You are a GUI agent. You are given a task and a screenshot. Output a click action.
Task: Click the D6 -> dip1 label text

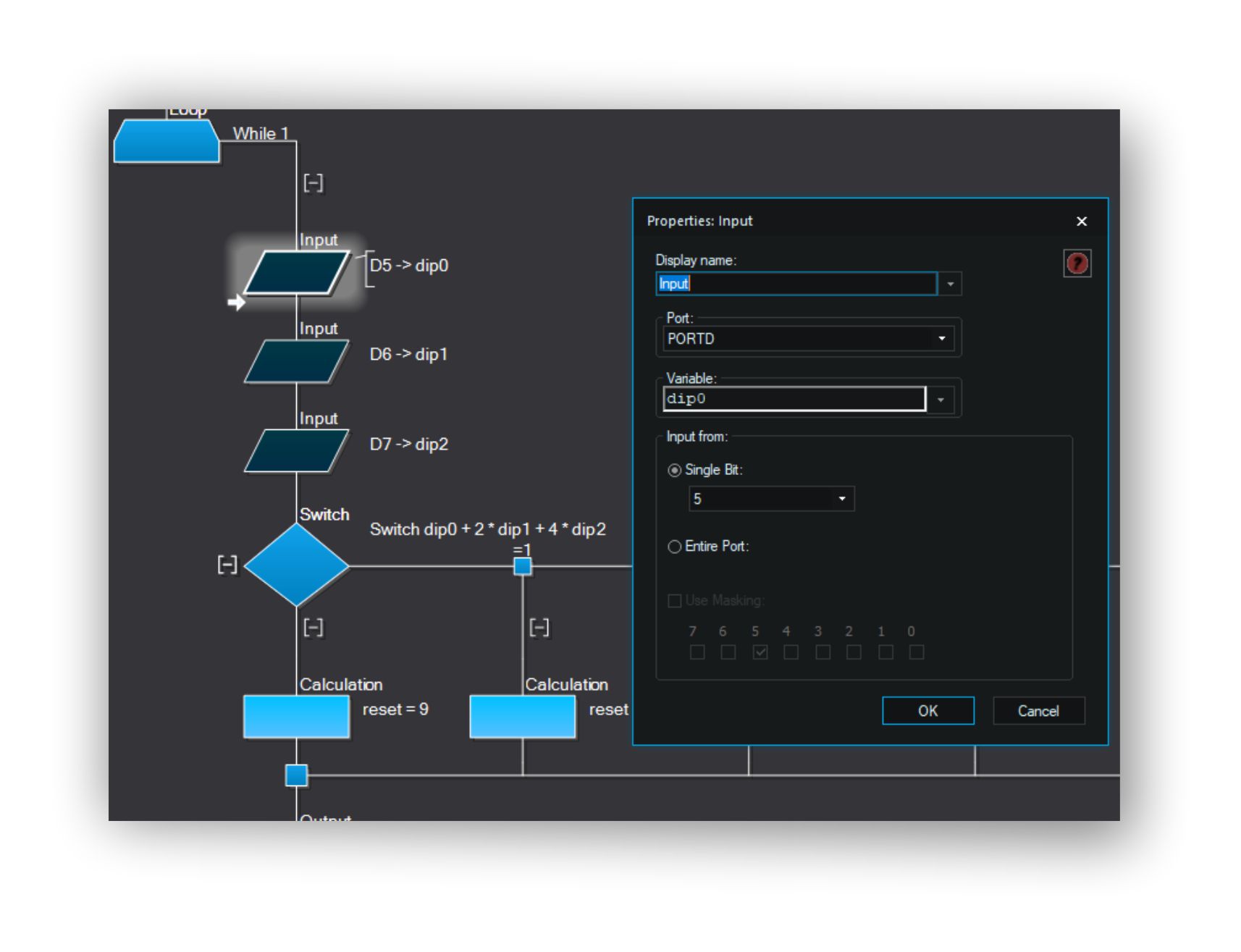pyautogui.click(x=409, y=355)
